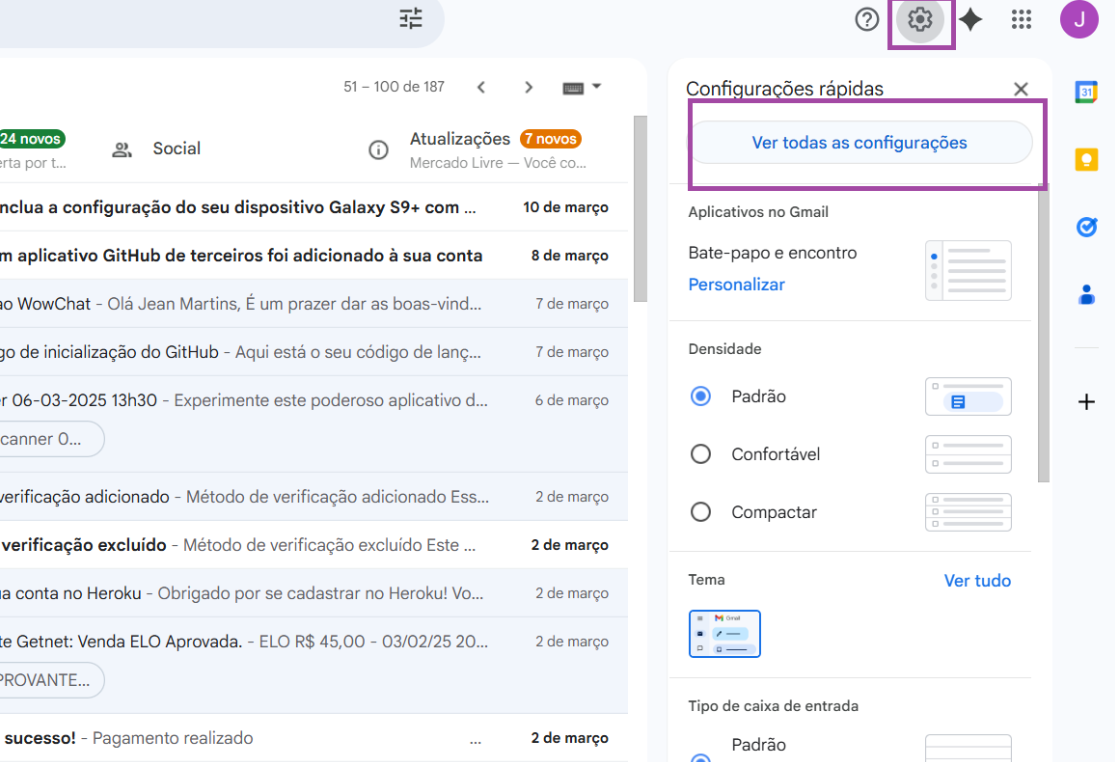Image resolution: width=1115 pixels, height=762 pixels.
Task: Open the Google apps grid
Action: coord(1021,19)
